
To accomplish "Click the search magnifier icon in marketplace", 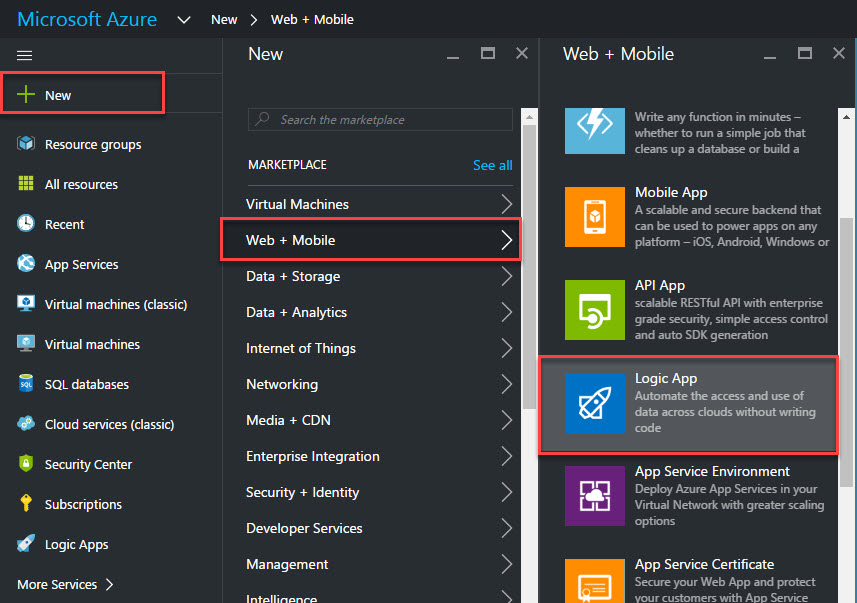I will [262, 119].
